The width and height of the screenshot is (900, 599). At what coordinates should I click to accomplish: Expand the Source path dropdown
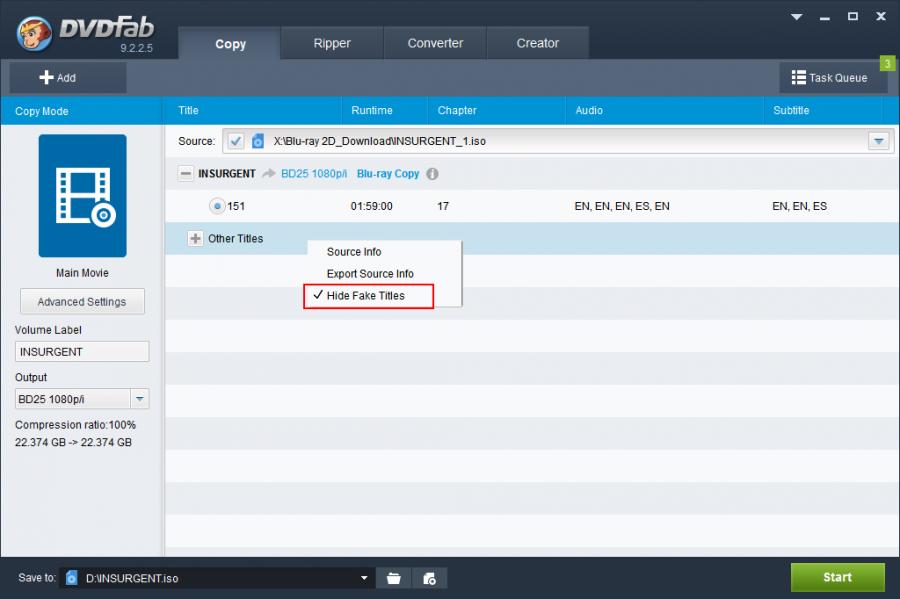click(x=879, y=142)
